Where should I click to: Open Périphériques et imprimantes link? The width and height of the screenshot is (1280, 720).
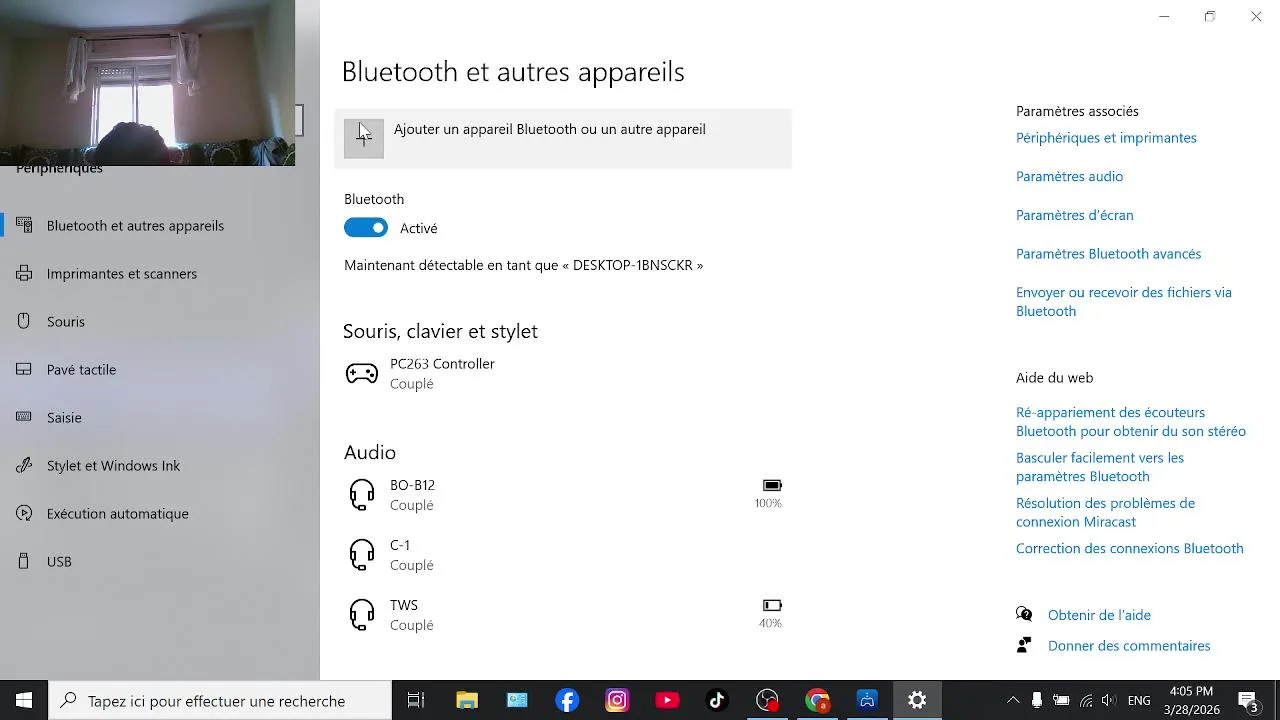click(1106, 138)
